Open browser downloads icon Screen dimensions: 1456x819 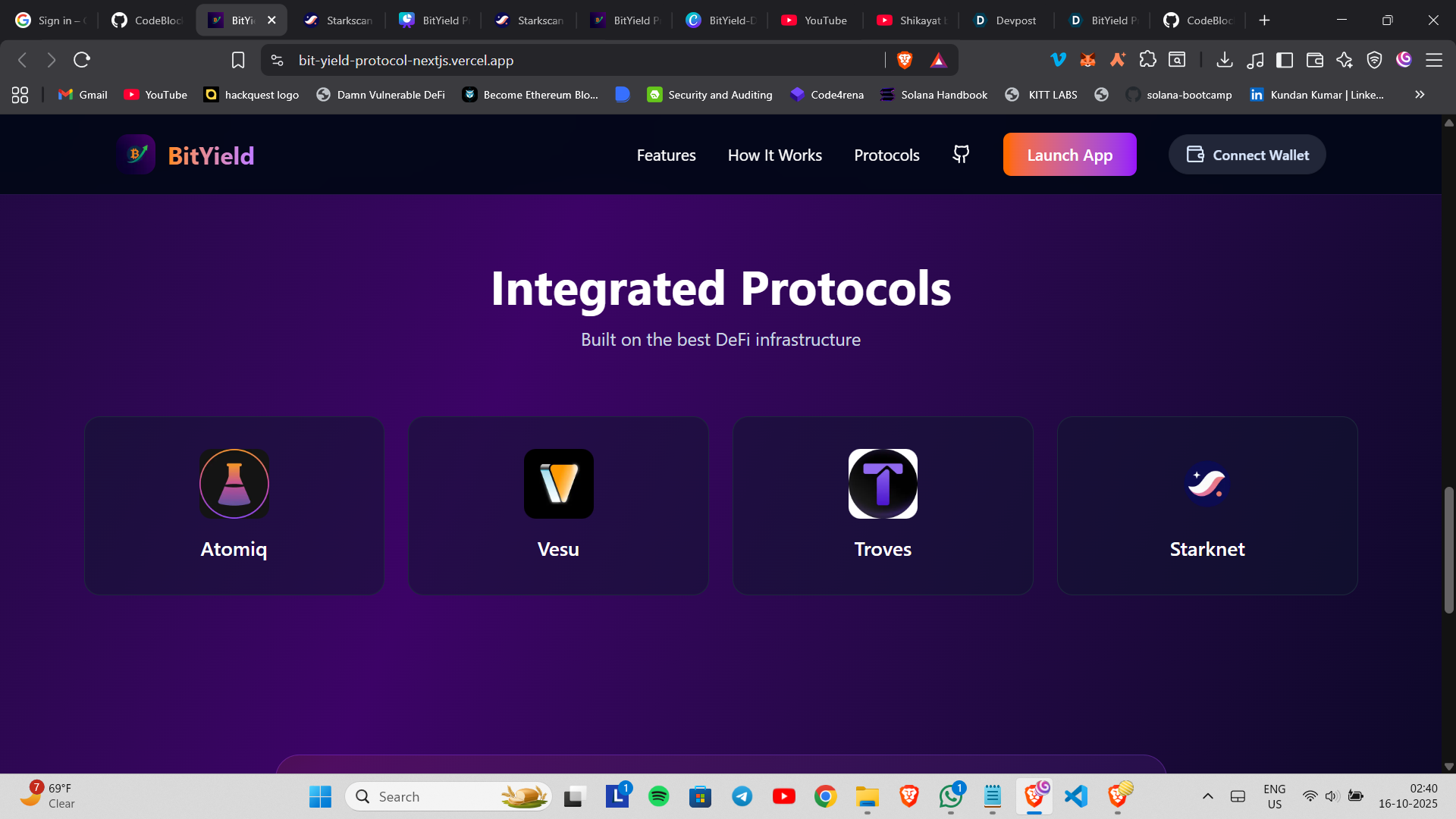click(x=1224, y=60)
